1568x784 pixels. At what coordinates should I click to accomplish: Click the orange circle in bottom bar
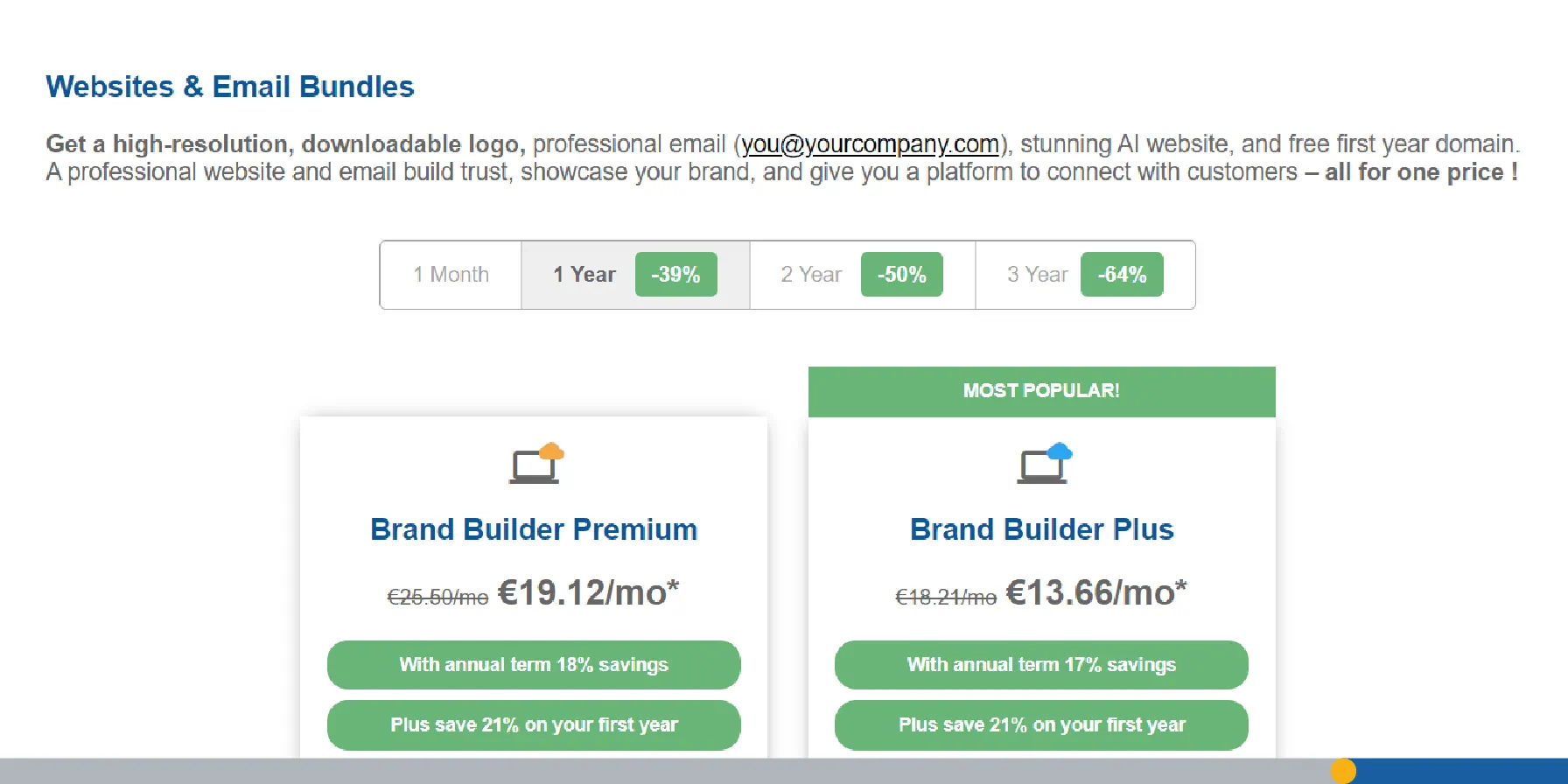tap(1343, 771)
